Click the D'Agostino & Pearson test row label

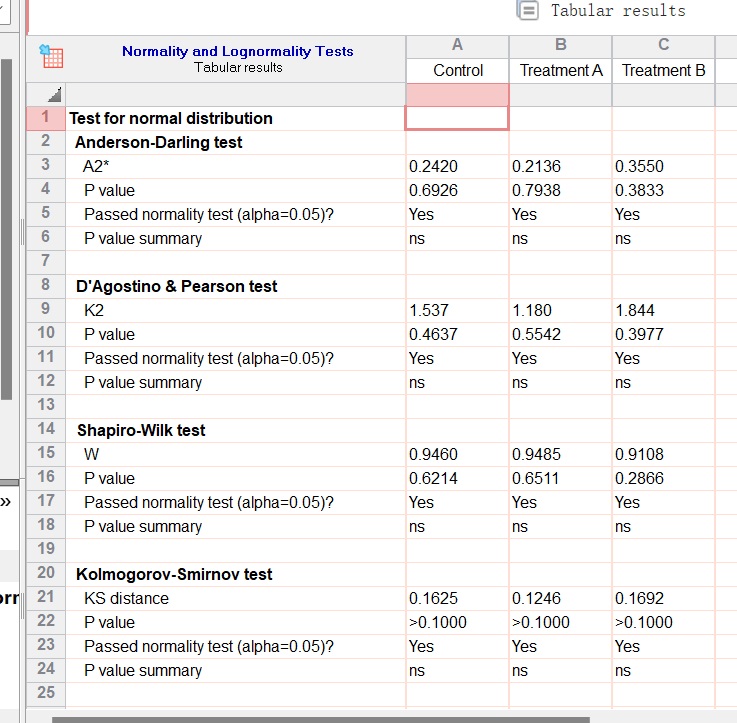(177, 286)
